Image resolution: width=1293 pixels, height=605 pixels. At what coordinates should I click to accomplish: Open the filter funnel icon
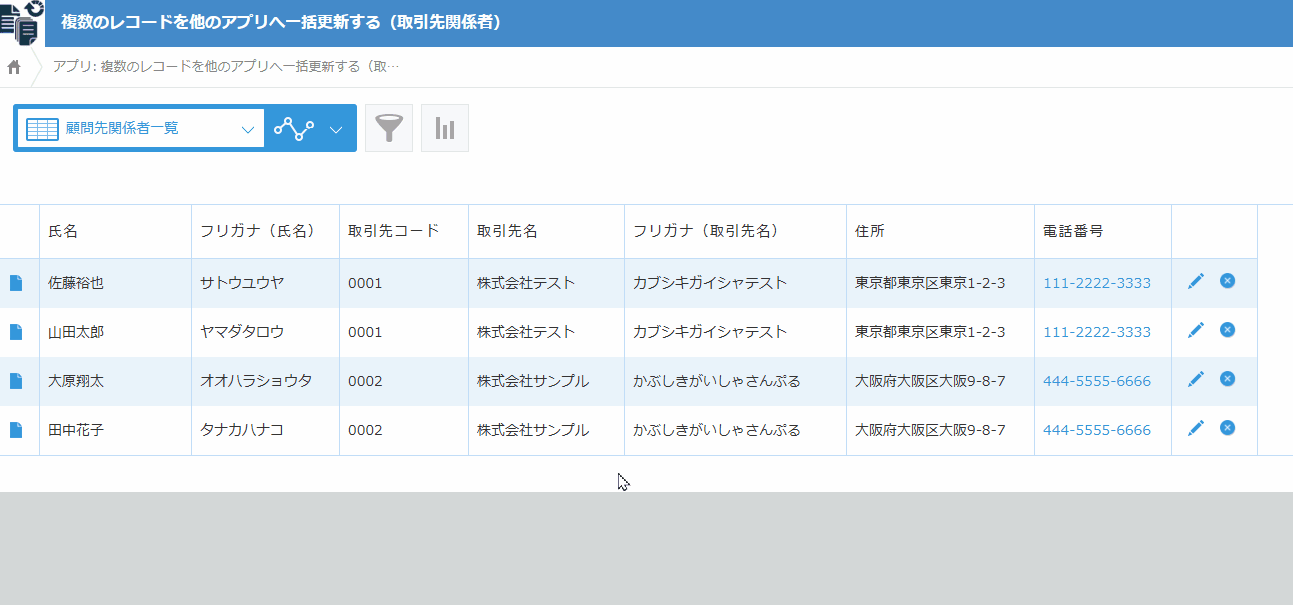[x=389, y=128]
